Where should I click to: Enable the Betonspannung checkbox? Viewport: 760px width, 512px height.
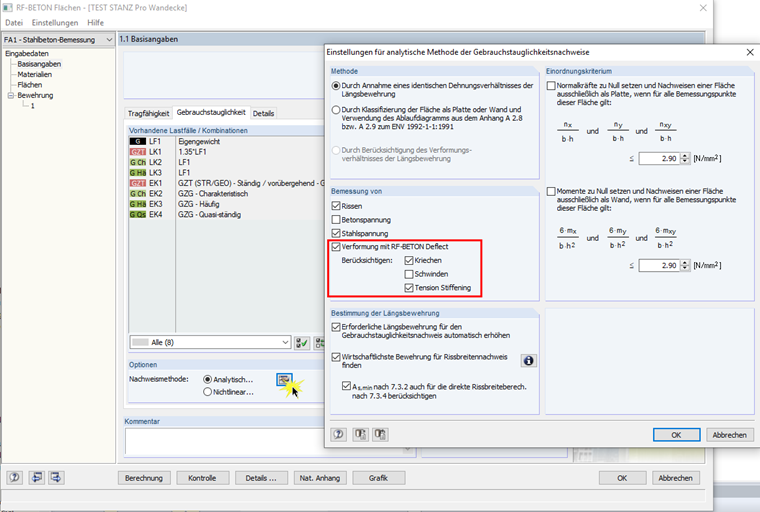tap(336, 220)
